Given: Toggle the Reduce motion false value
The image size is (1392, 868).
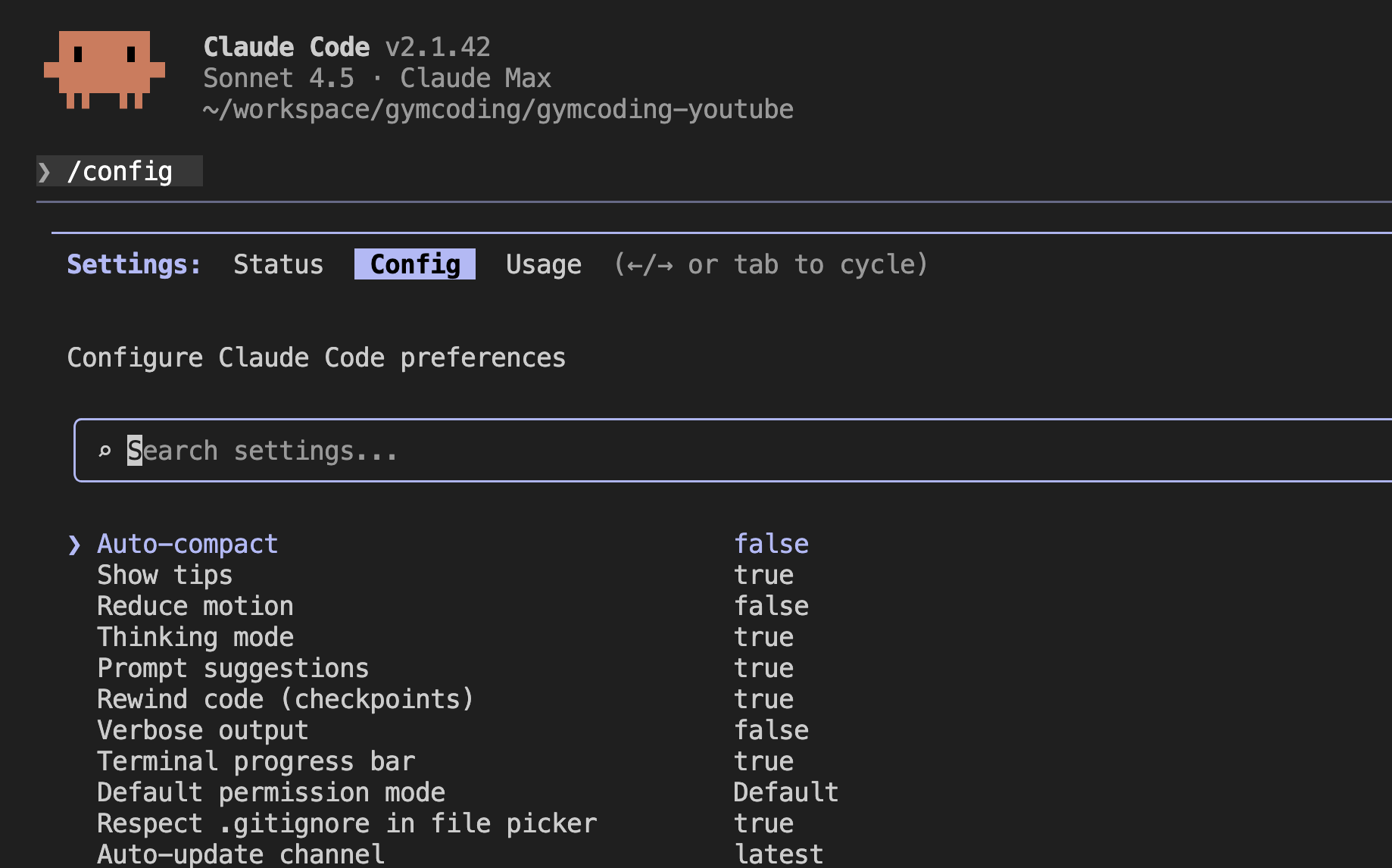Looking at the screenshot, I should coord(771,607).
